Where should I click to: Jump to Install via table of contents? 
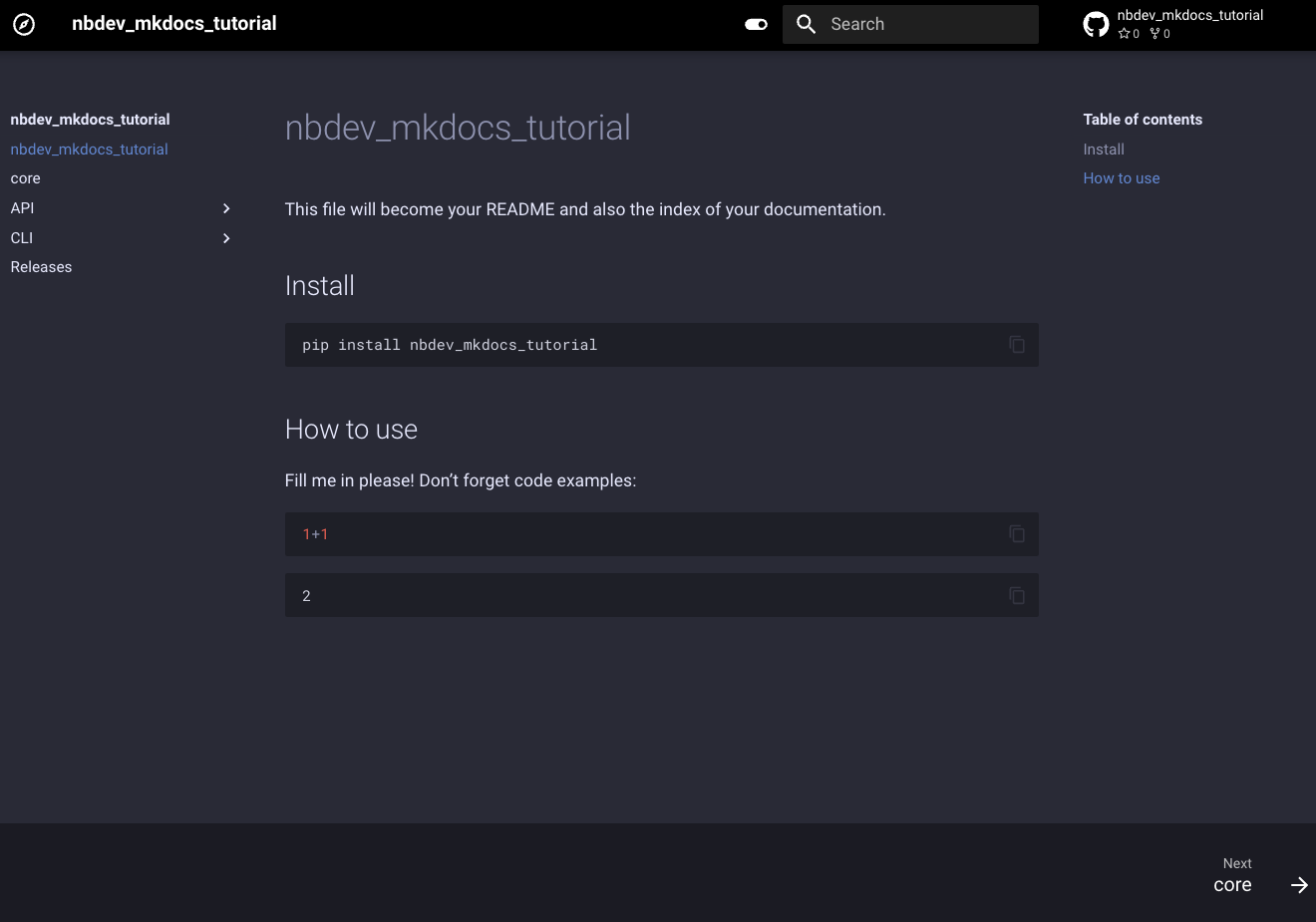tap(1104, 149)
